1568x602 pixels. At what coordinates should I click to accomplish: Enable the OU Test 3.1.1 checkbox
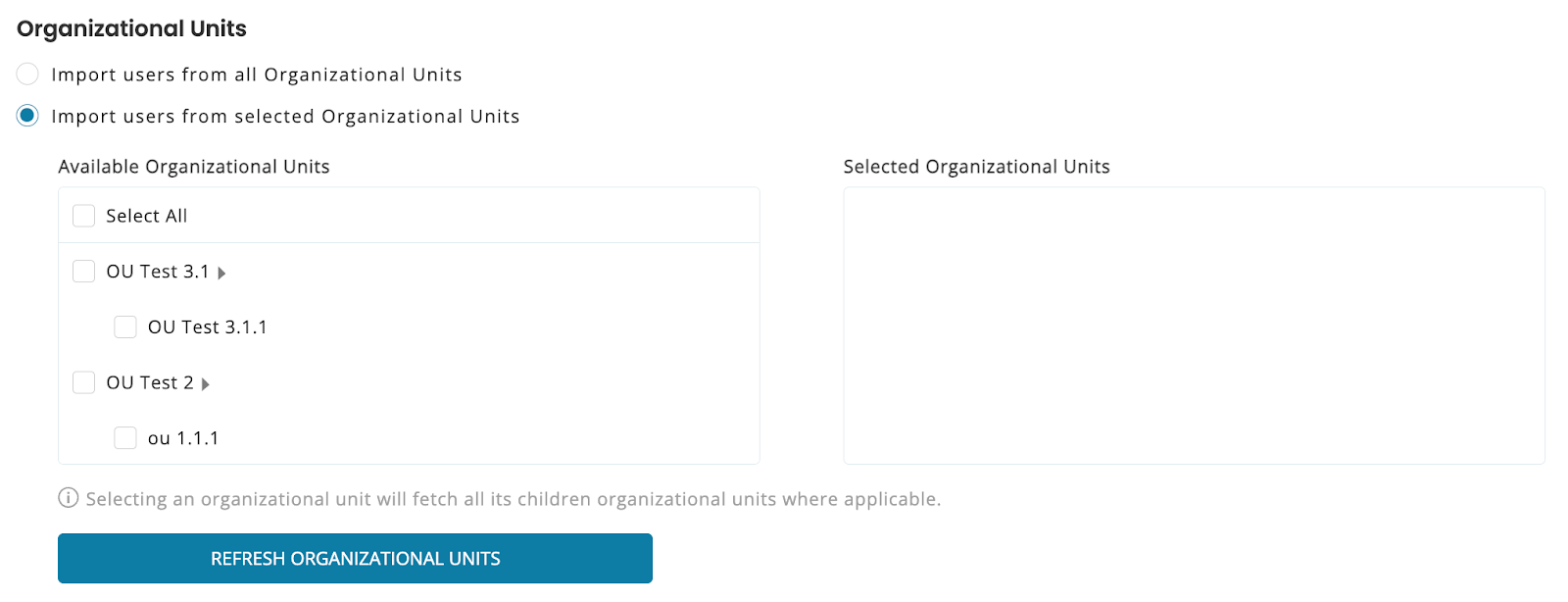pos(125,326)
